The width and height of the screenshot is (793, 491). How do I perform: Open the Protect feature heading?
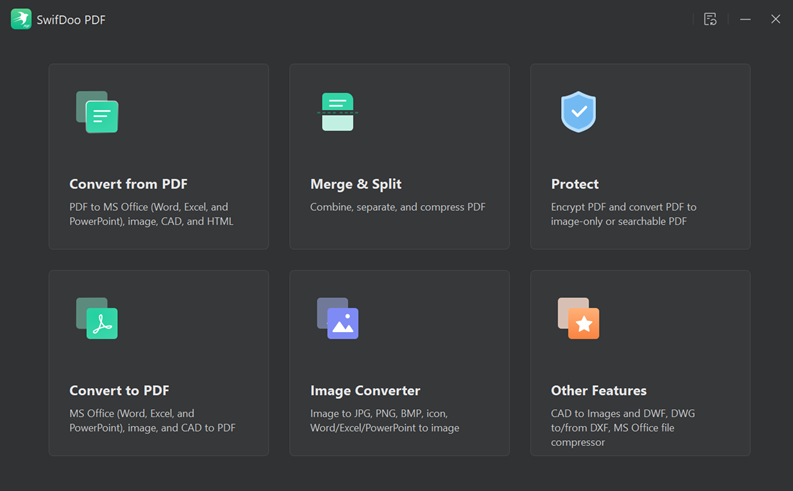pos(575,184)
